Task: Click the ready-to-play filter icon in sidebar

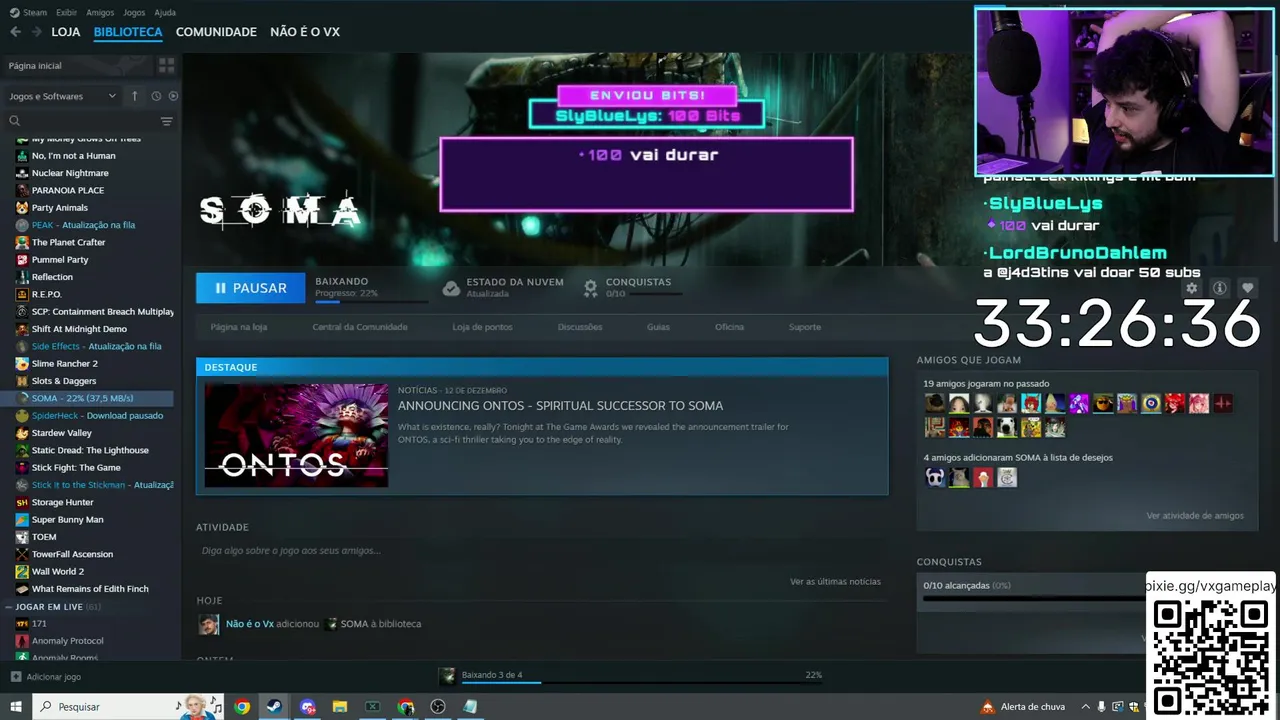Action: [173, 96]
